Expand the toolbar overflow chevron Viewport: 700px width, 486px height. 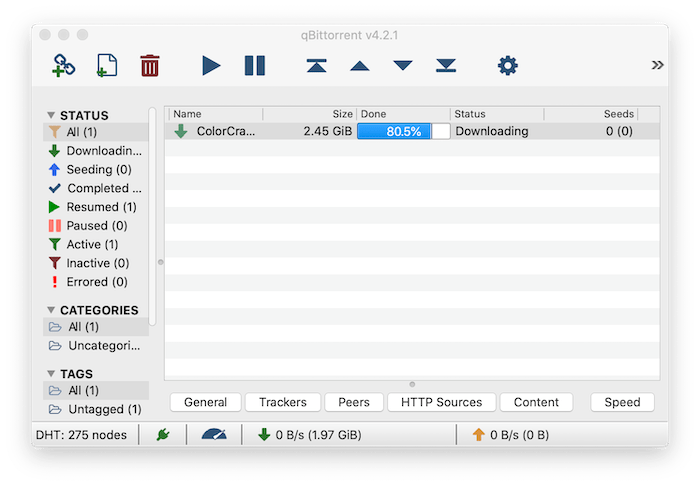(x=657, y=65)
